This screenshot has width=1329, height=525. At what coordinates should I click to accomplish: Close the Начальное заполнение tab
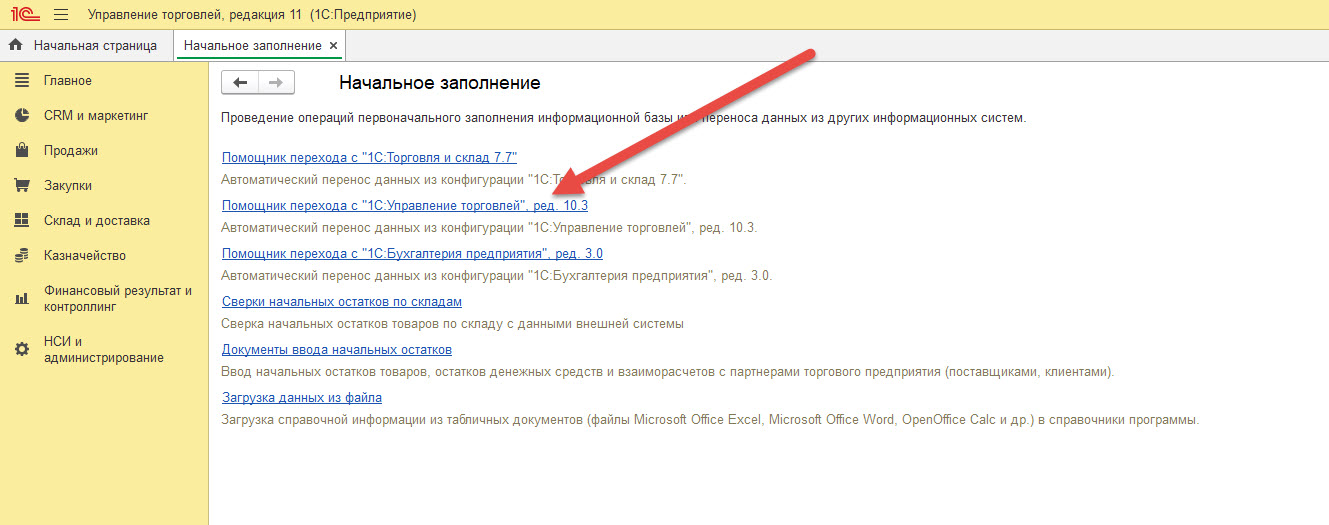coord(334,46)
